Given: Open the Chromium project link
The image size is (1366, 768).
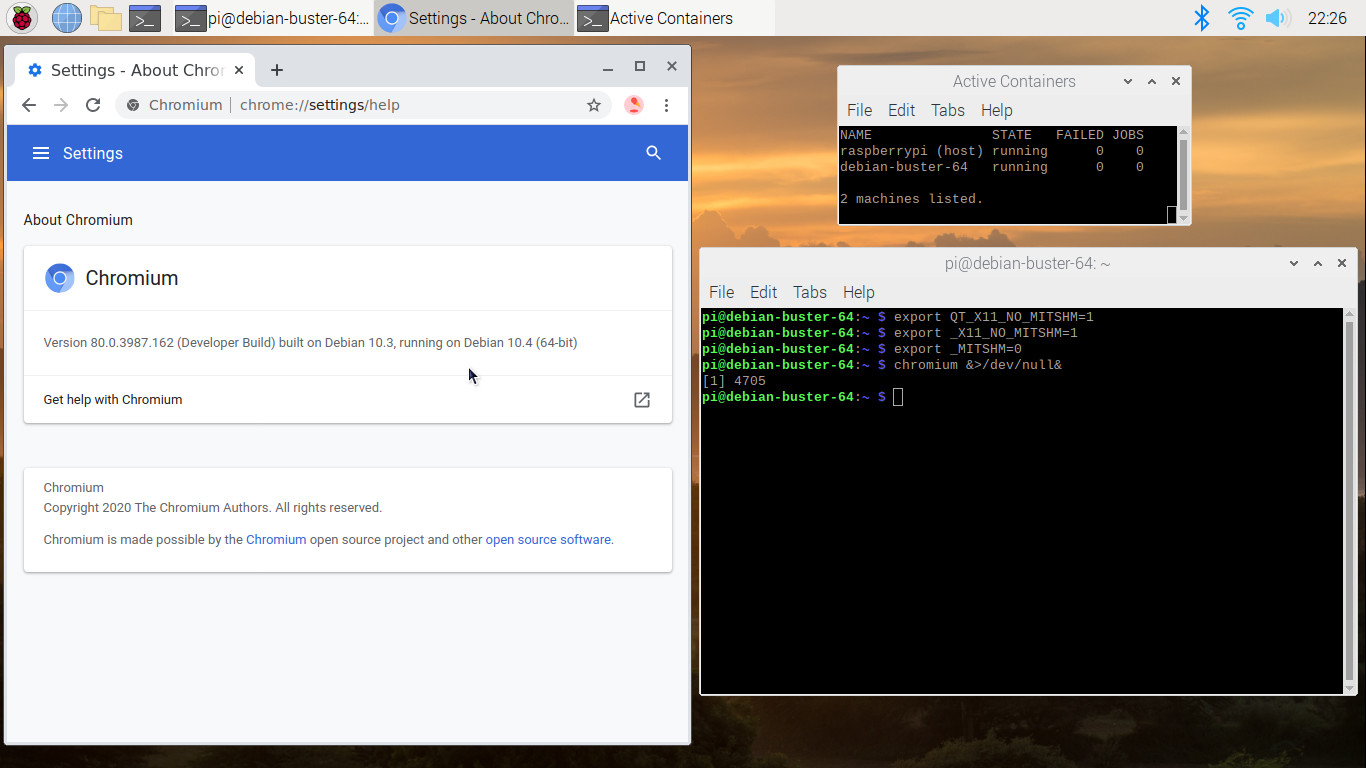Looking at the screenshot, I should (276, 540).
